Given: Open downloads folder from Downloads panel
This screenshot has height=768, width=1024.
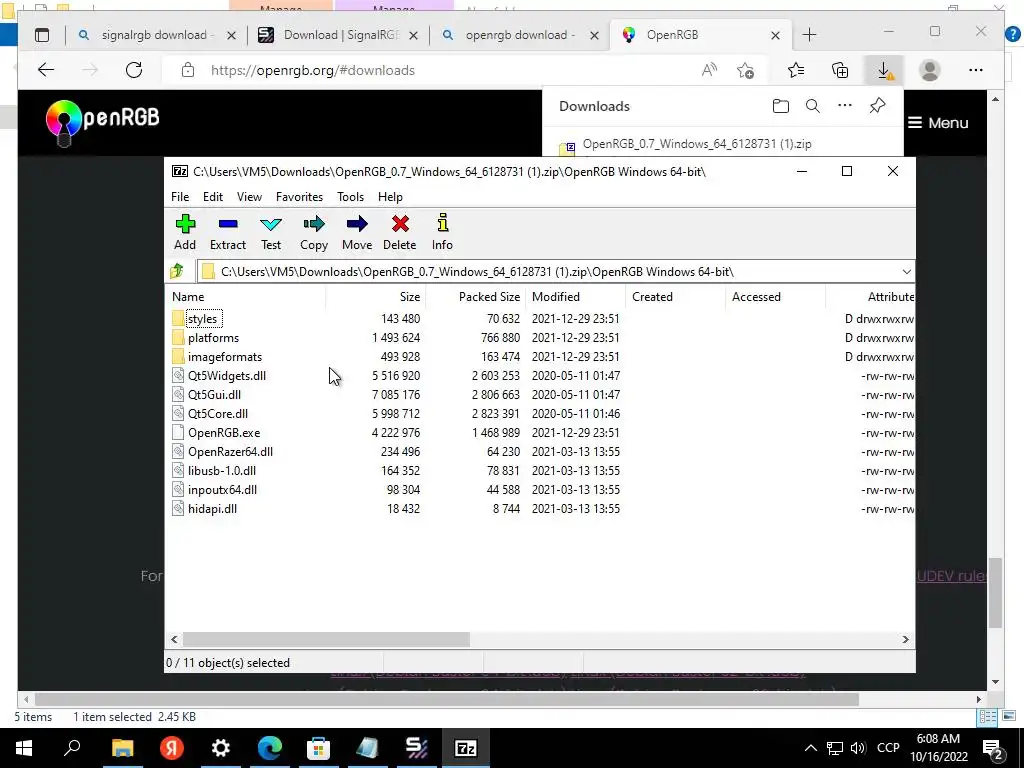Looking at the screenshot, I should (780, 106).
